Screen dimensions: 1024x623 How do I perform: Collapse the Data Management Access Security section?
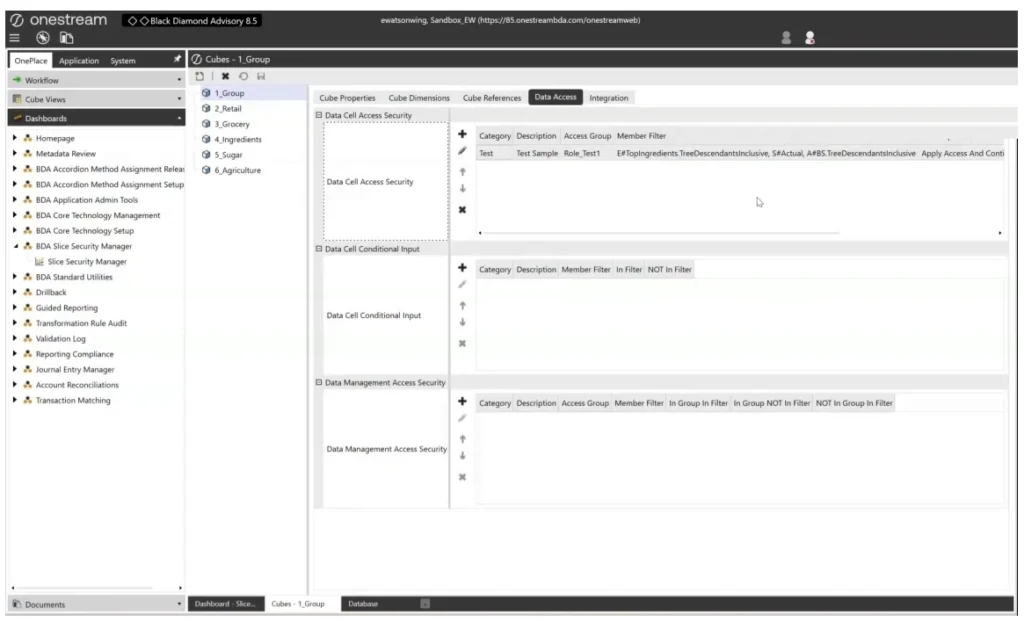coord(319,383)
